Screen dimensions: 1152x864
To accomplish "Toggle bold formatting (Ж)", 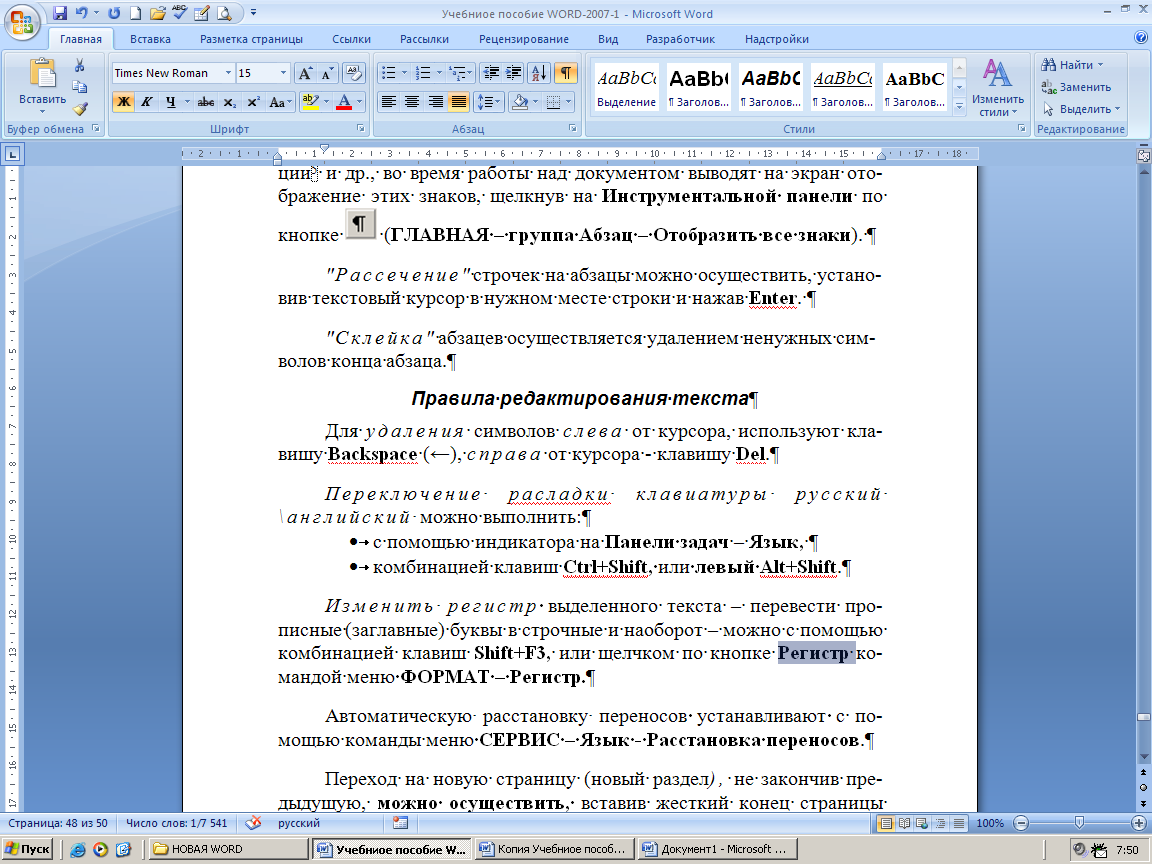I will point(123,102).
